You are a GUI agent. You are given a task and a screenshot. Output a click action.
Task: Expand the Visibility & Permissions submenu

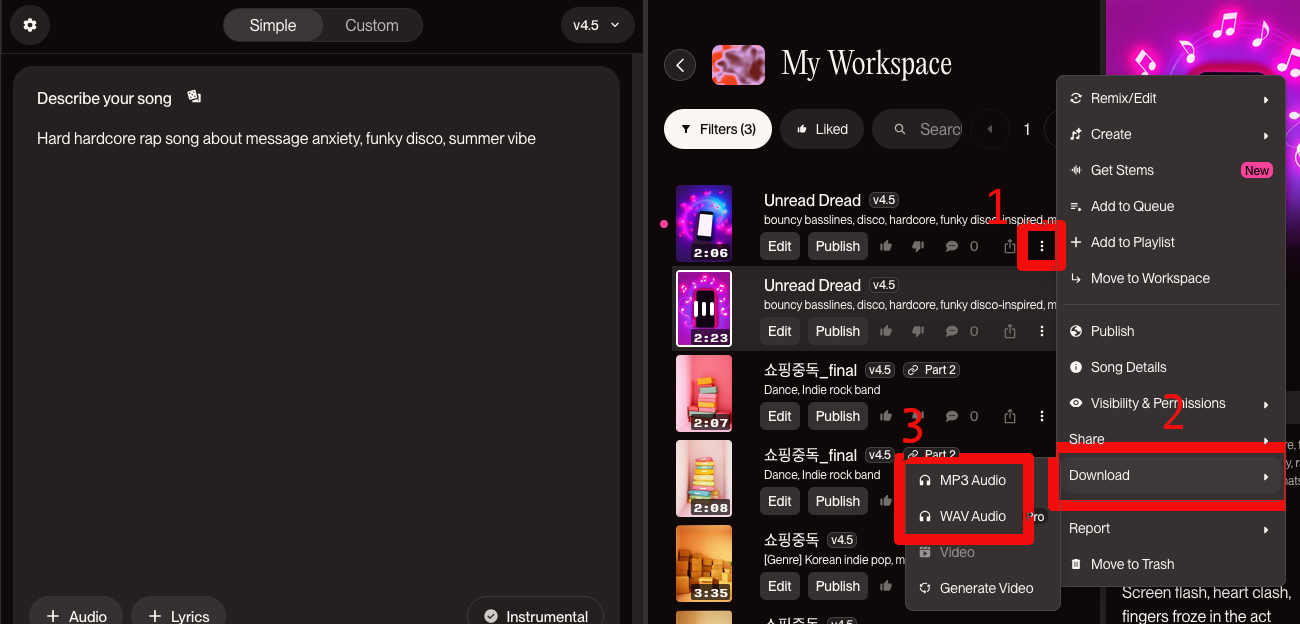pyautogui.click(x=1170, y=403)
